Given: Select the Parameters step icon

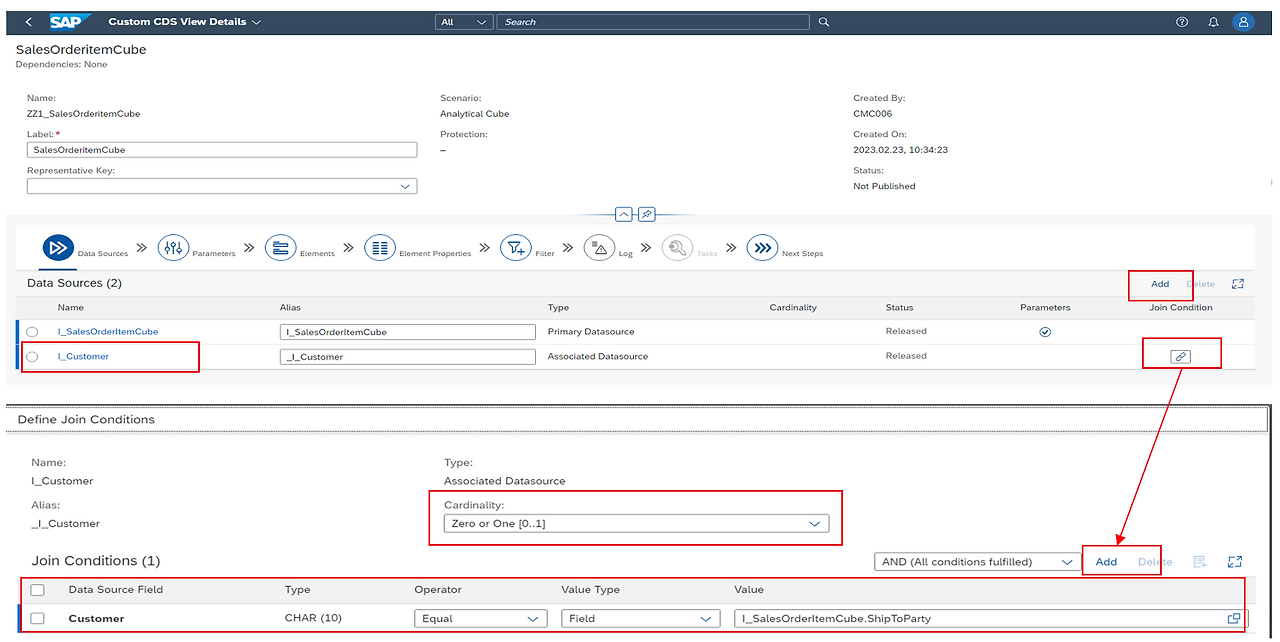Looking at the screenshot, I should click(173, 248).
